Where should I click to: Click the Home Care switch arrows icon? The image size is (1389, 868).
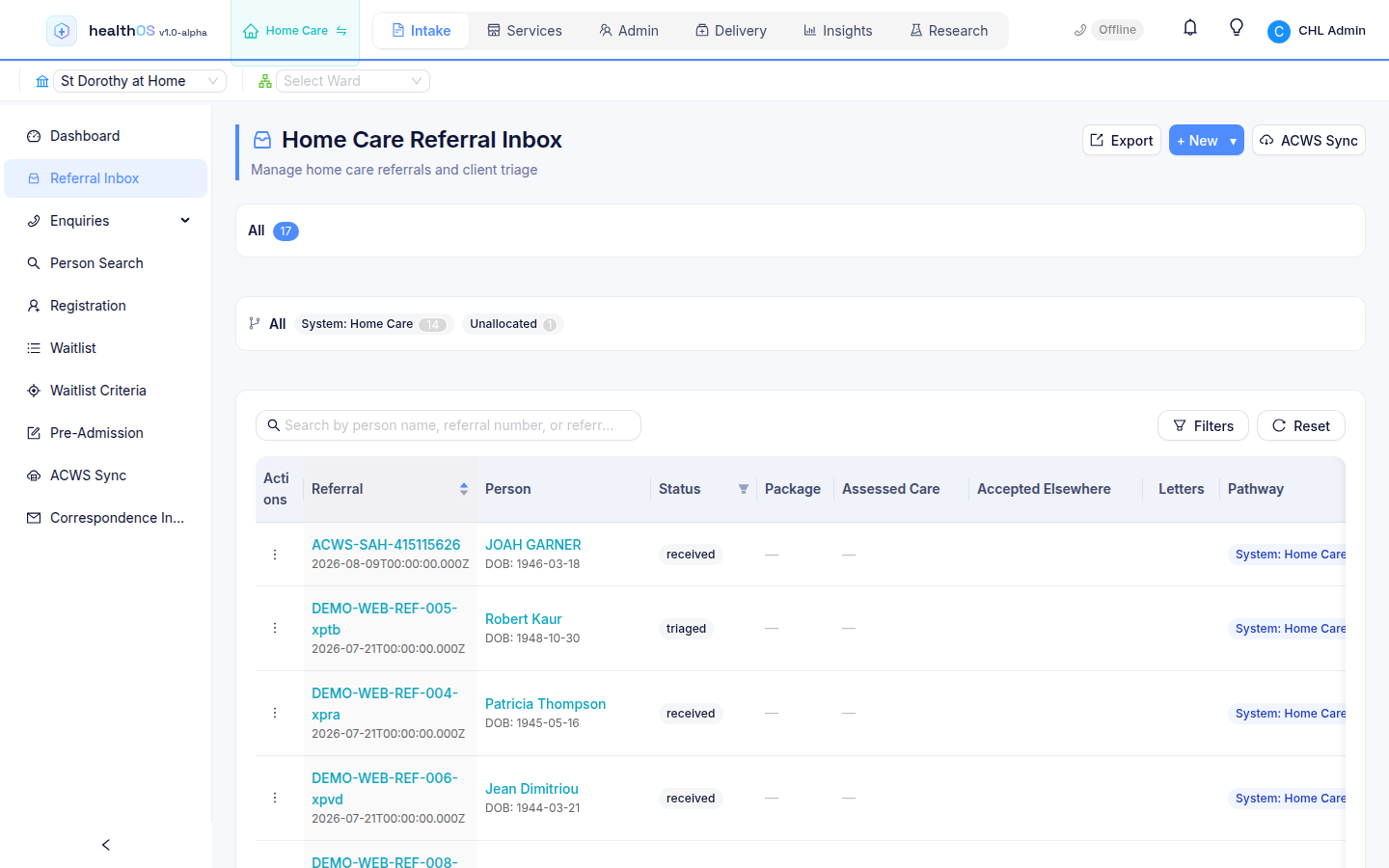[x=341, y=31]
